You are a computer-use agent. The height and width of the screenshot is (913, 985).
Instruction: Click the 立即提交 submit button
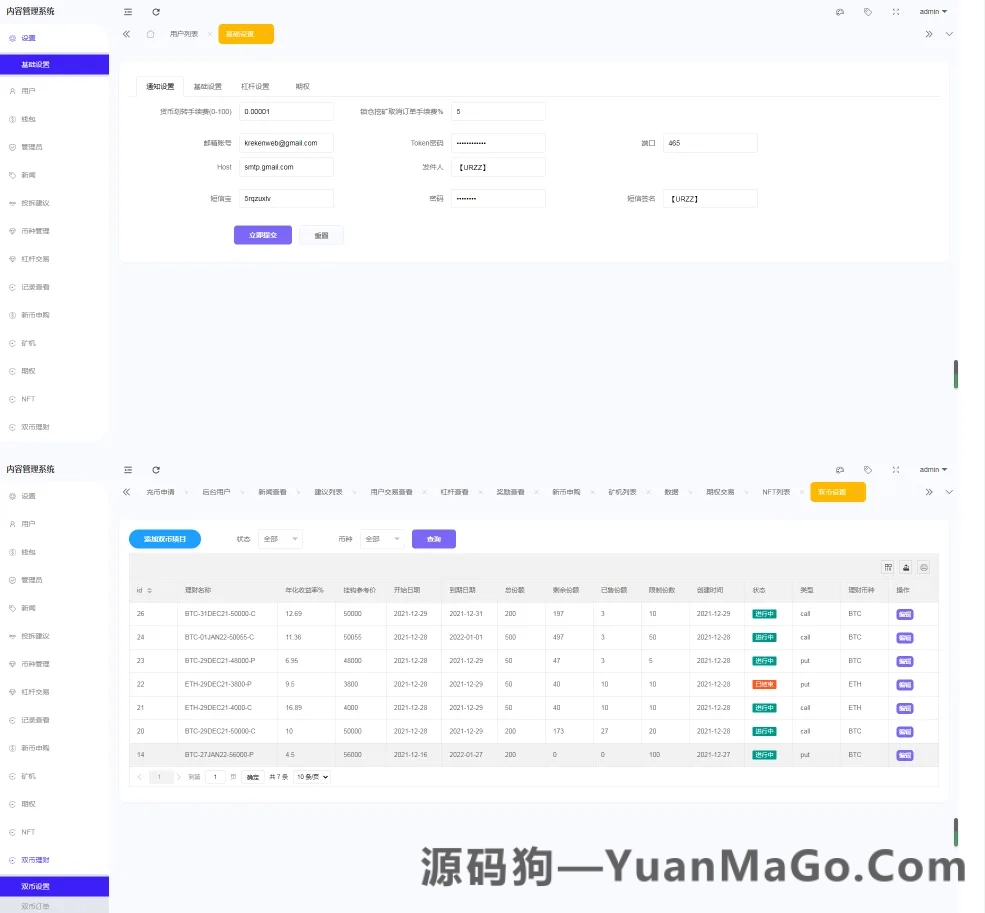(x=262, y=234)
